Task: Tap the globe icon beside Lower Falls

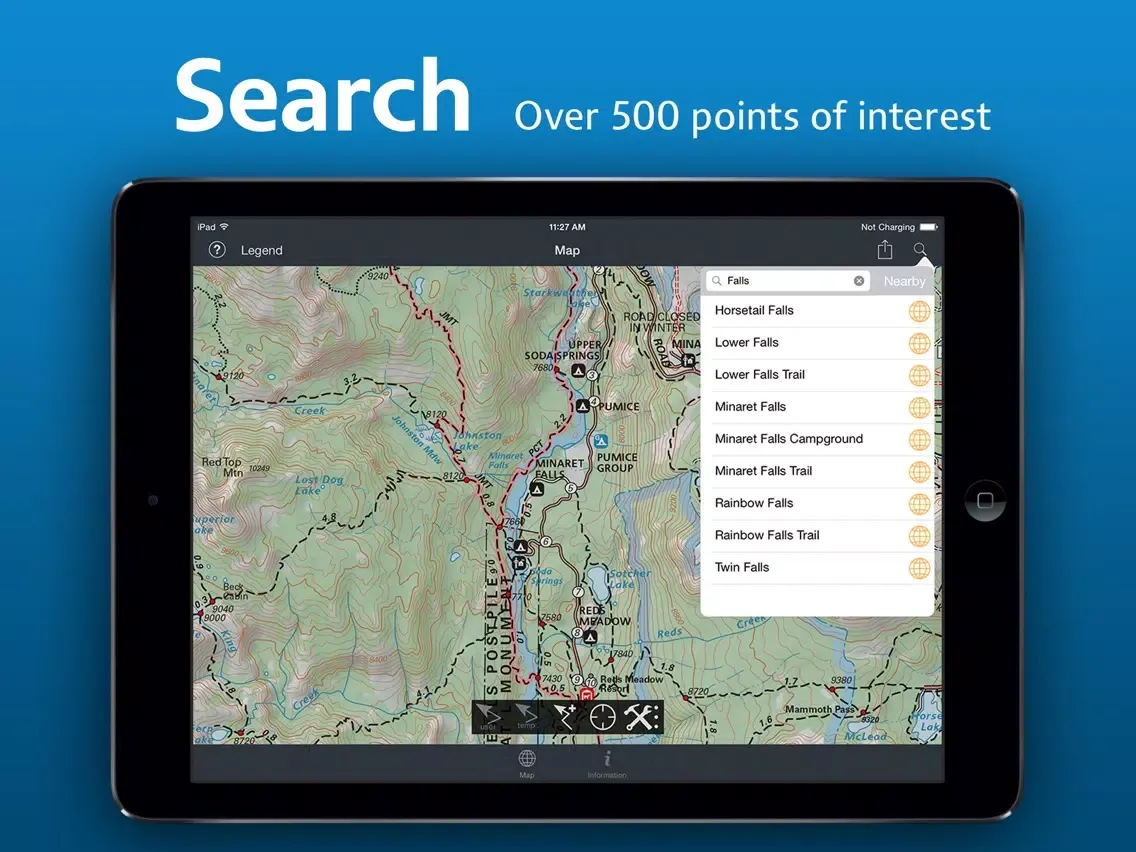Action: pos(919,343)
